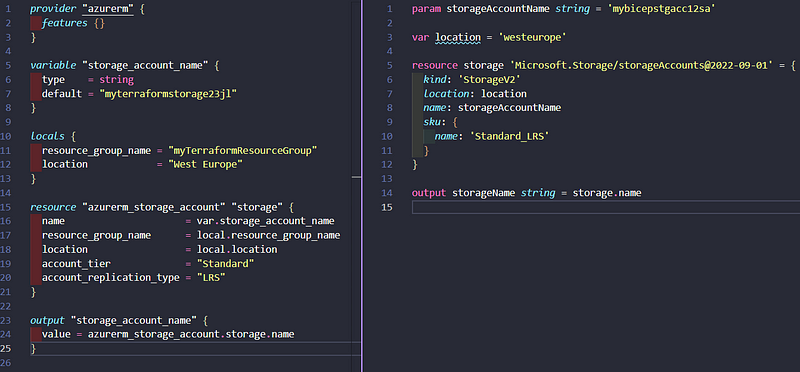800x372 pixels.
Task: Click the resource keyword on Terraform line 15
Action: point(53,207)
